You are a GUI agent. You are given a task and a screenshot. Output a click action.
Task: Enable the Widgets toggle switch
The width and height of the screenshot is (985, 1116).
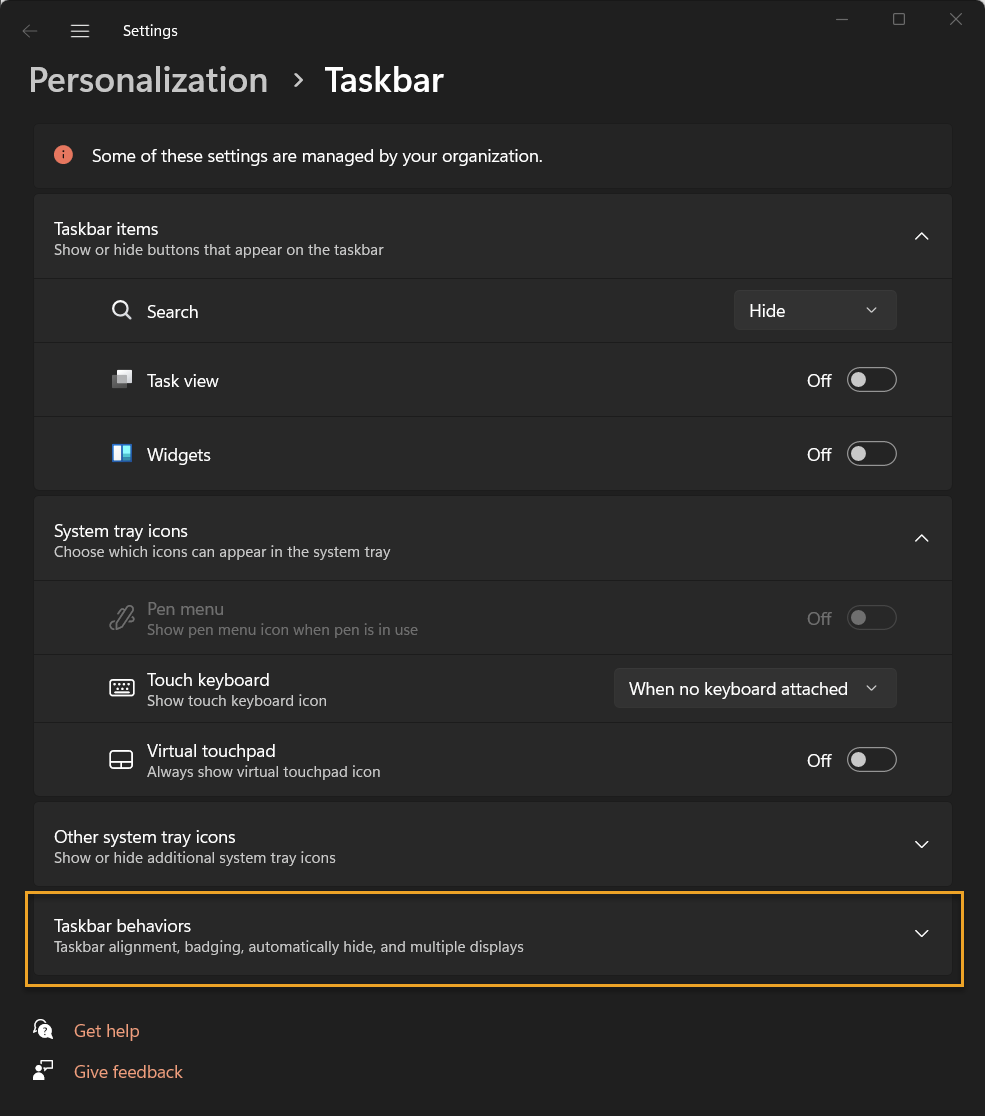(871, 454)
